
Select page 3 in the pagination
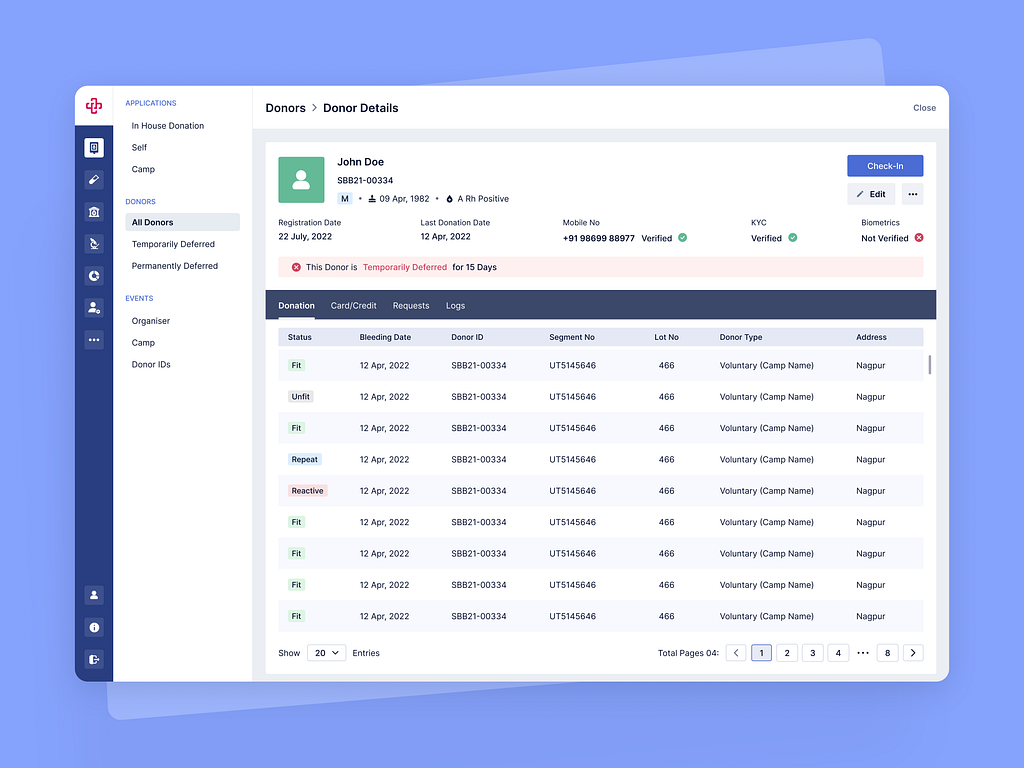point(812,652)
